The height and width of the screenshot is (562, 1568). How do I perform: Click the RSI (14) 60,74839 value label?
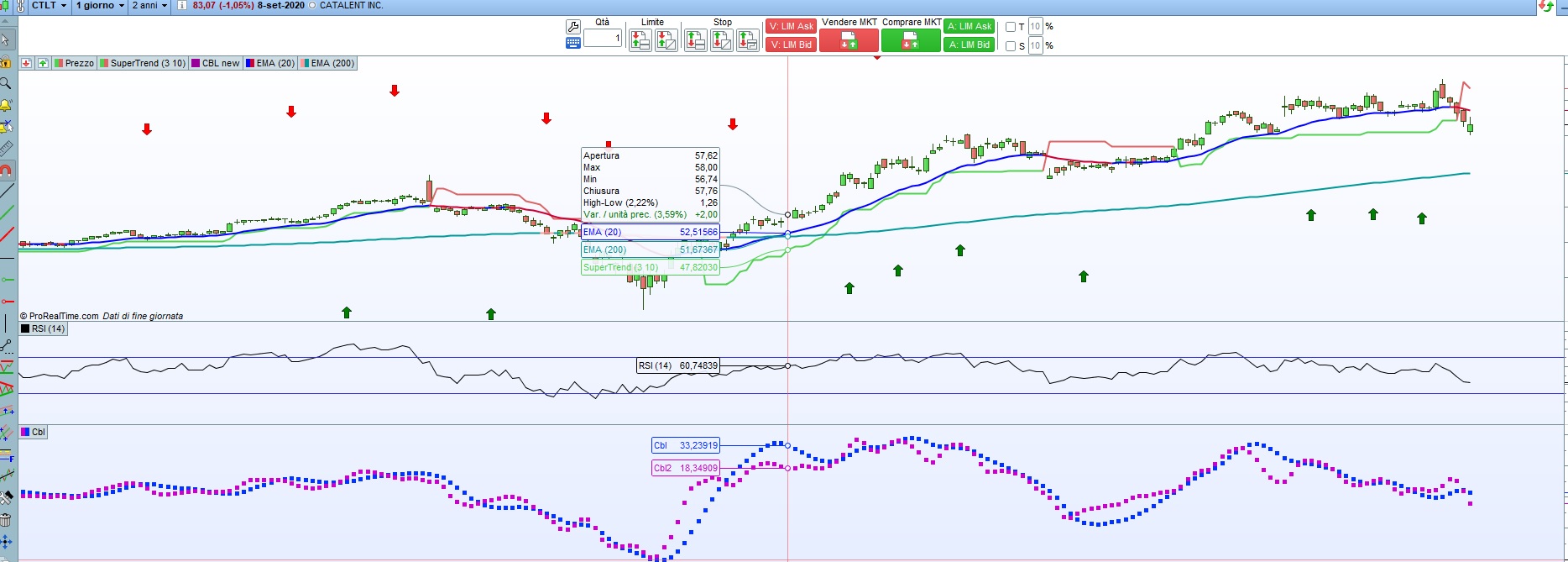click(678, 365)
